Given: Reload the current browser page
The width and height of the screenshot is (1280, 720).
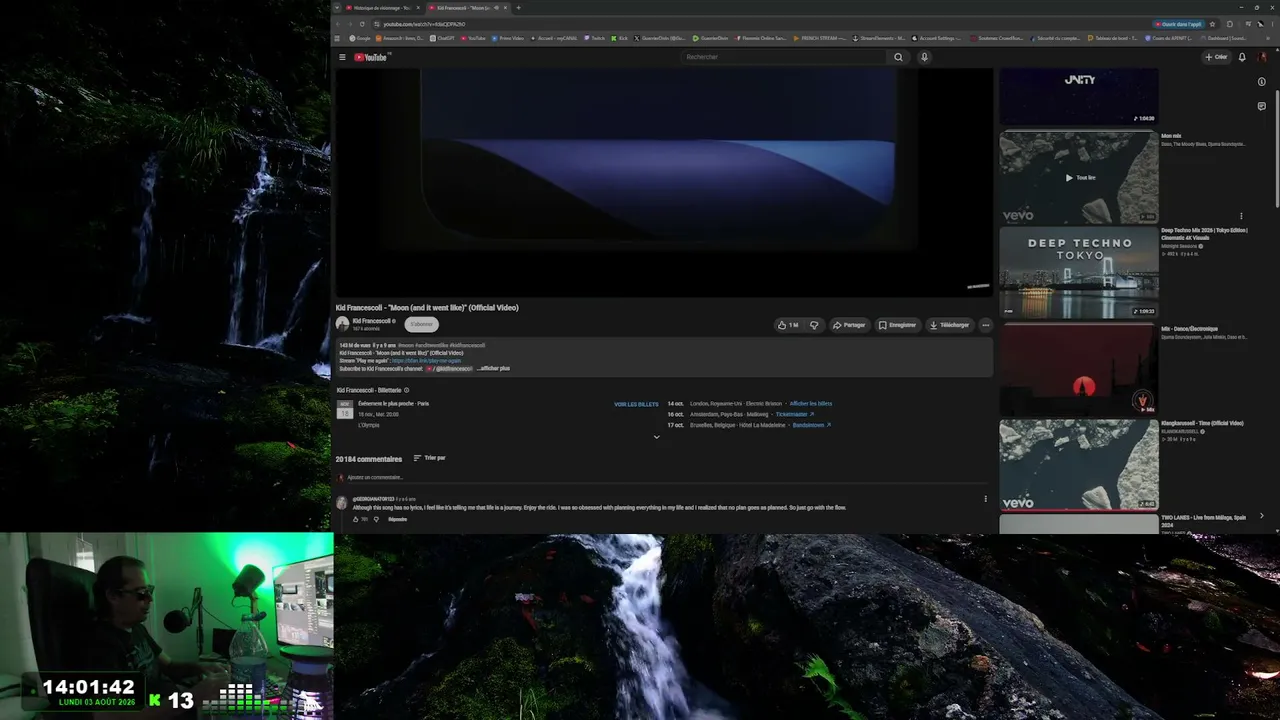Looking at the screenshot, I should tap(362, 24).
